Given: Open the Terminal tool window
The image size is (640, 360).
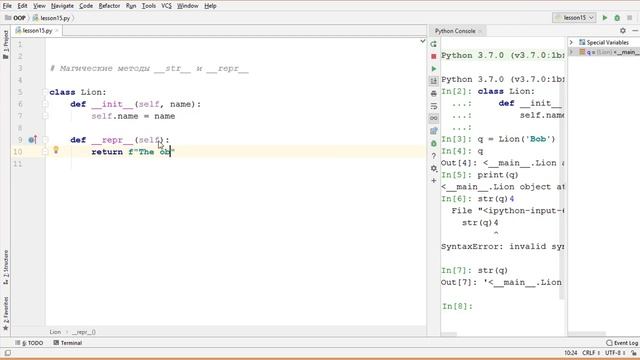Looking at the screenshot, I should tap(68, 343).
